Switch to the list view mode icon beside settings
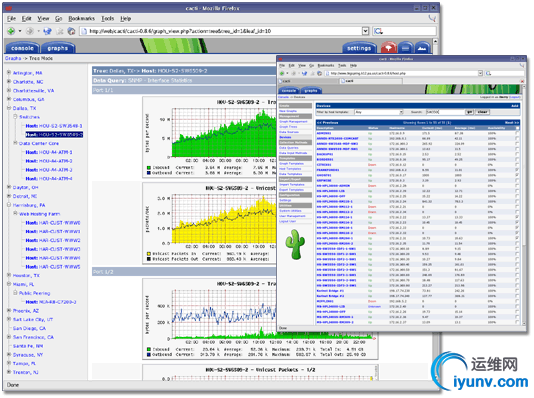 point(405,48)
